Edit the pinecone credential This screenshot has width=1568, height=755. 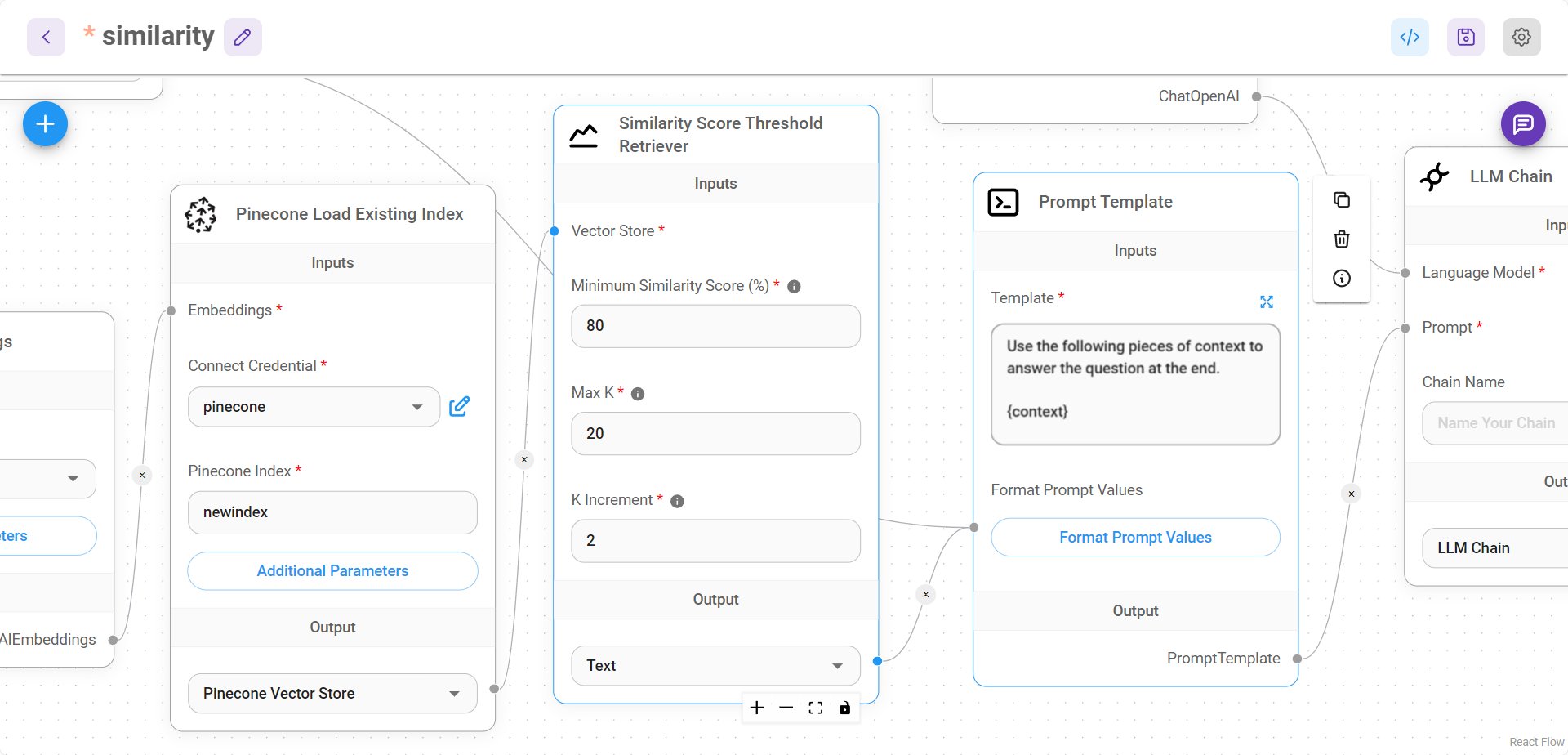460,406
